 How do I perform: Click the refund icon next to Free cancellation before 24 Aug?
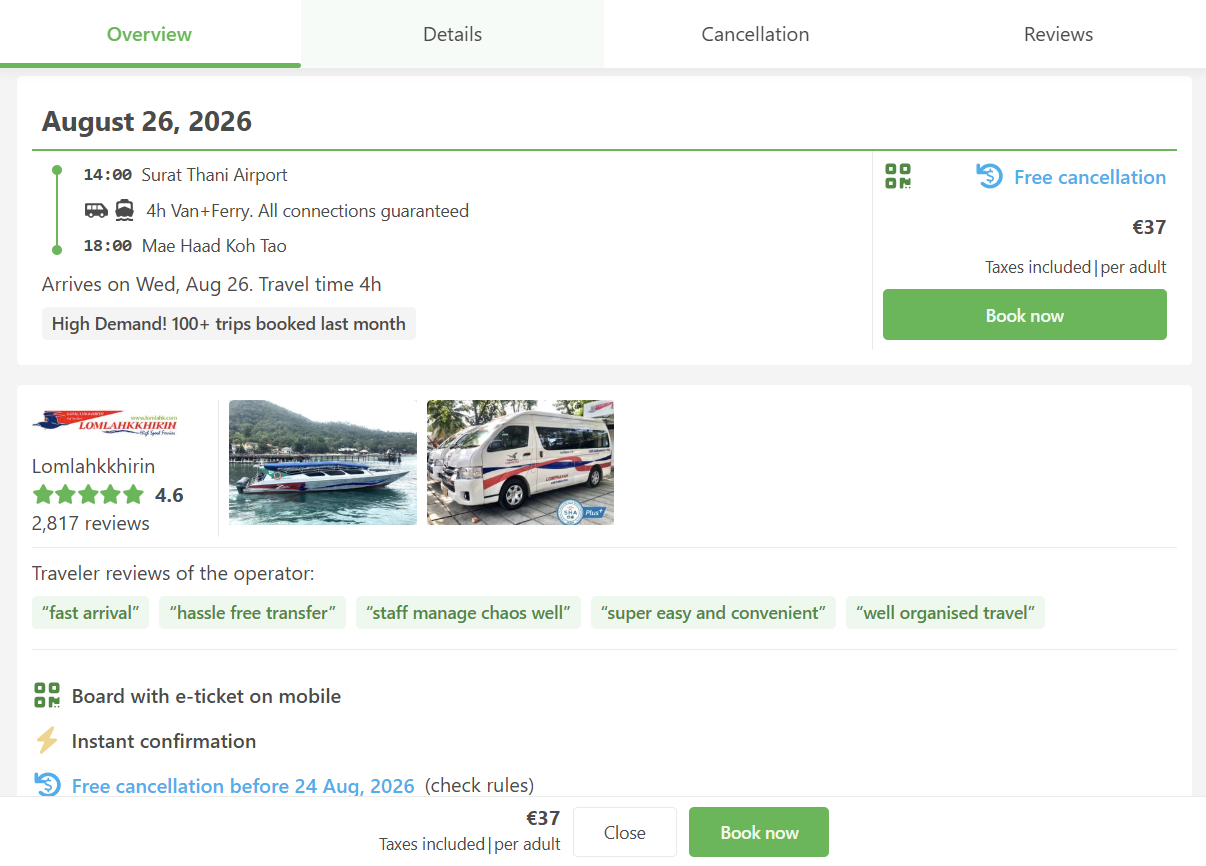pyautogui.click(x=47, y=785)
